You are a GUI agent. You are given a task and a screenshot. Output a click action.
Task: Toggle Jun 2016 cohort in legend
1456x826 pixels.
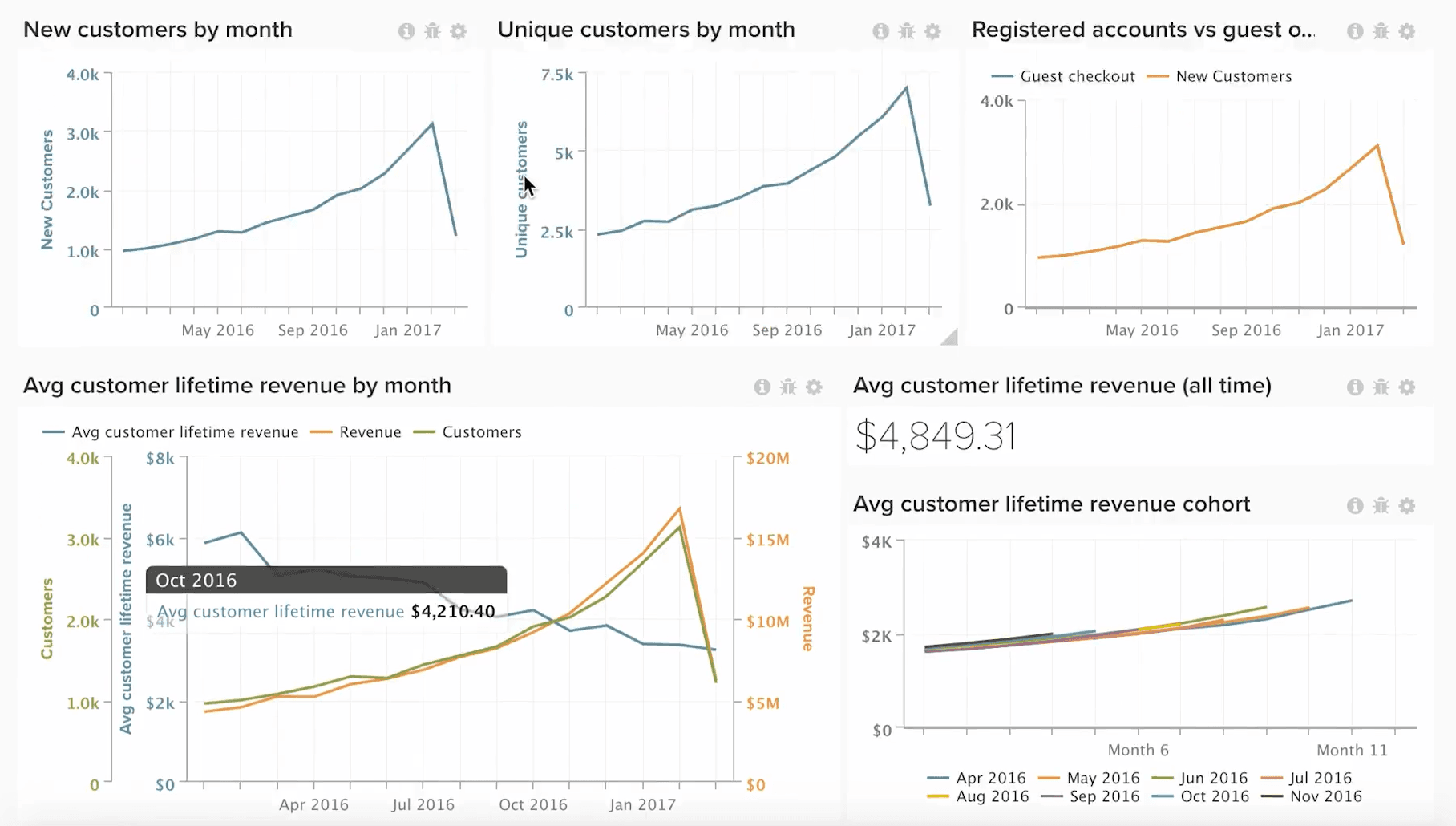[1199, 778]
